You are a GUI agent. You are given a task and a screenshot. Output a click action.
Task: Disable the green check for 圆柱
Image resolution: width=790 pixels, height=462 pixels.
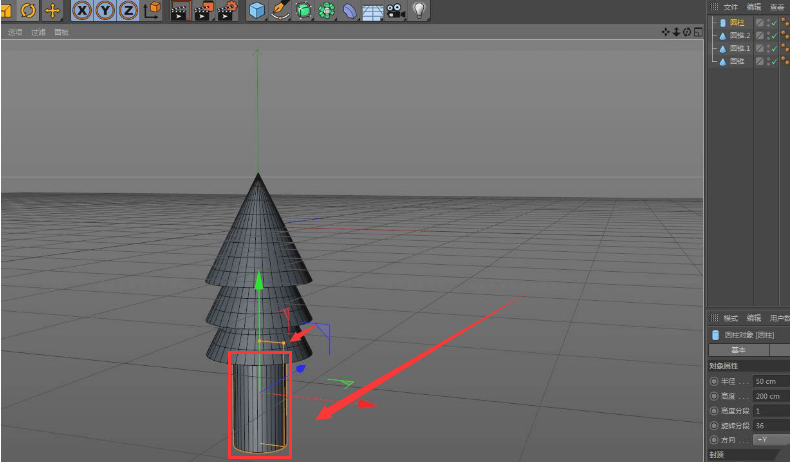click(x=774, y=23)
